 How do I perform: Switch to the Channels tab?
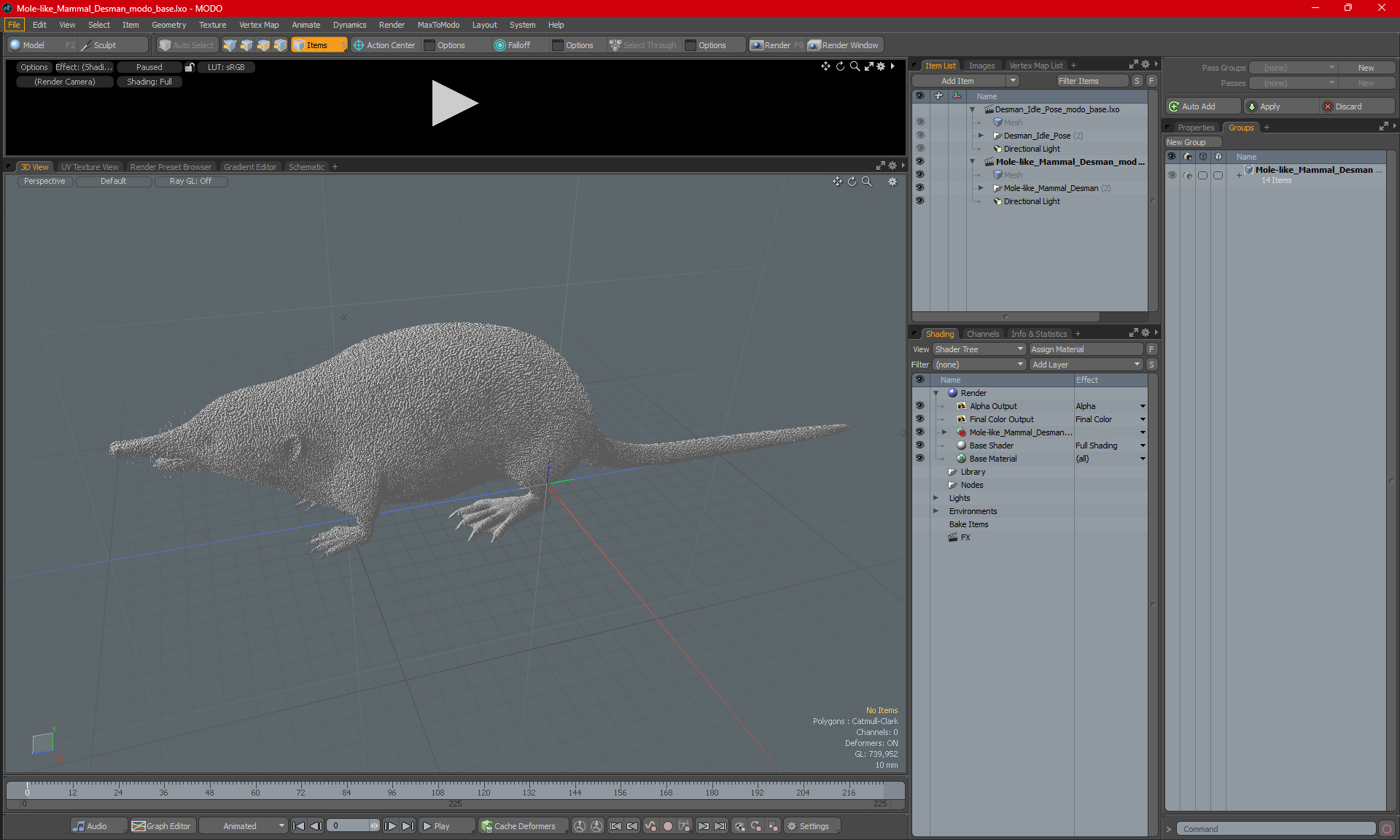tap(982, 334)
